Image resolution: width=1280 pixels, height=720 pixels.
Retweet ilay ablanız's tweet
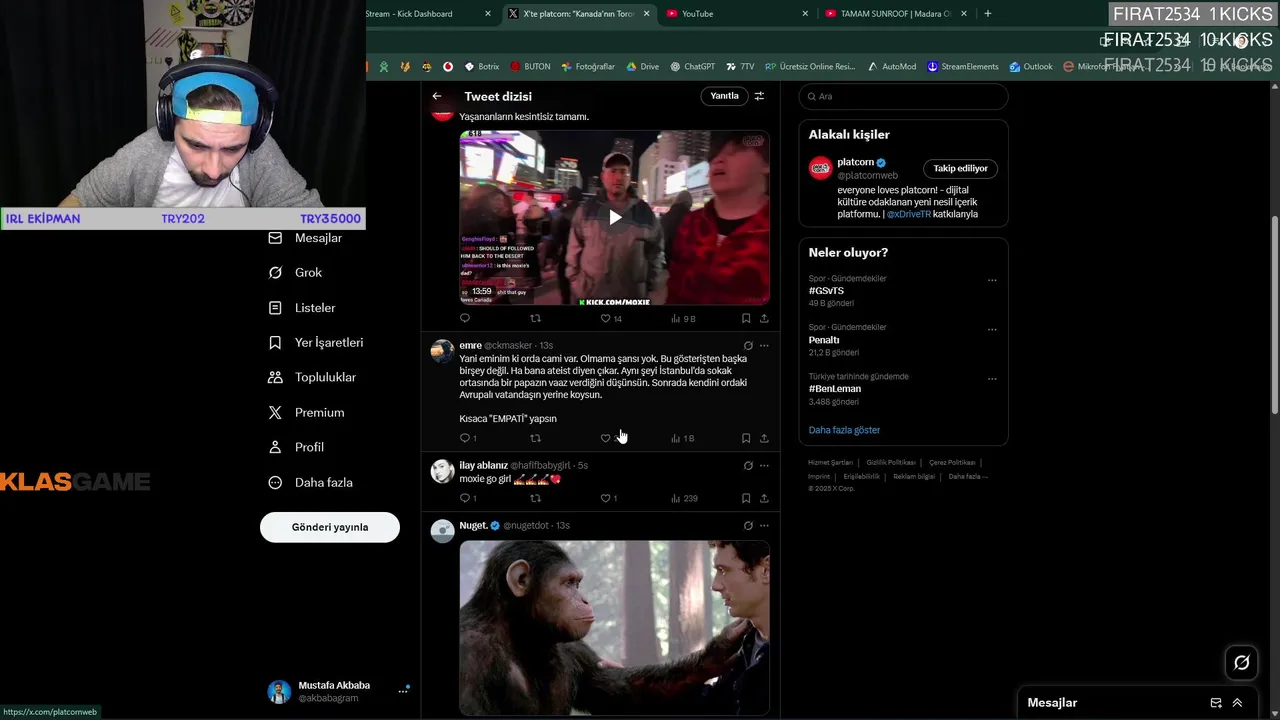click(535, 498)
